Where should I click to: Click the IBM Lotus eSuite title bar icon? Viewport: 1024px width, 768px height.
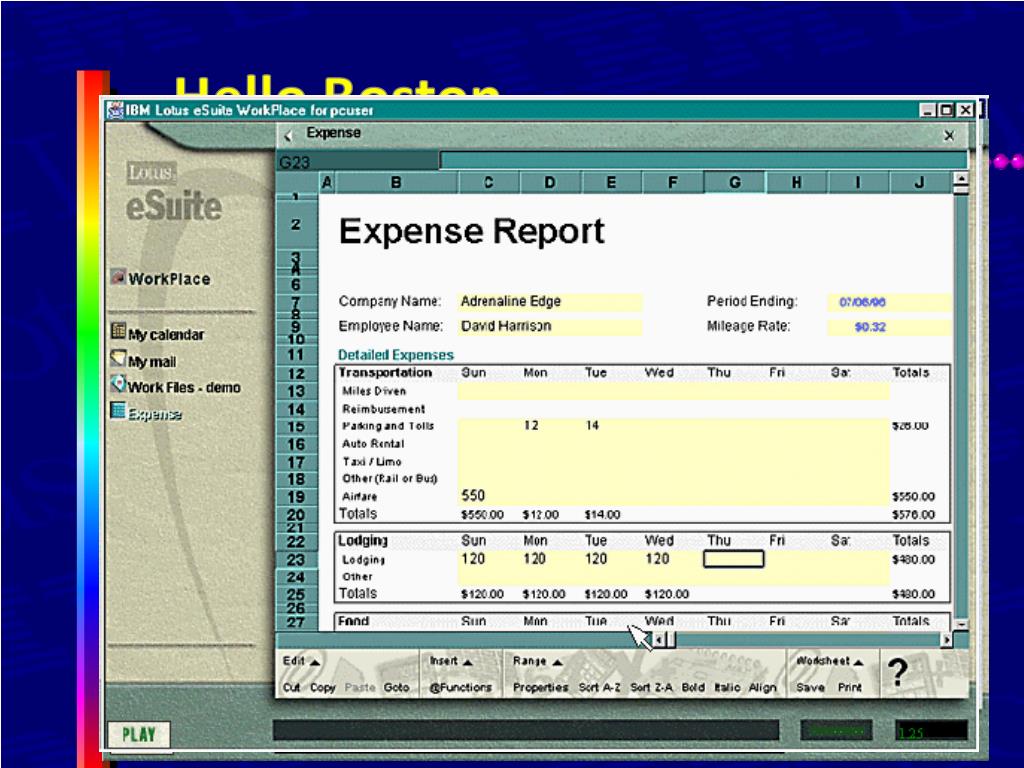point(115,110)
